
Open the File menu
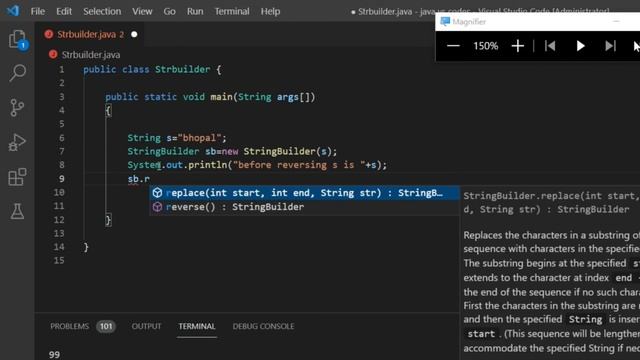pos(38,11)
